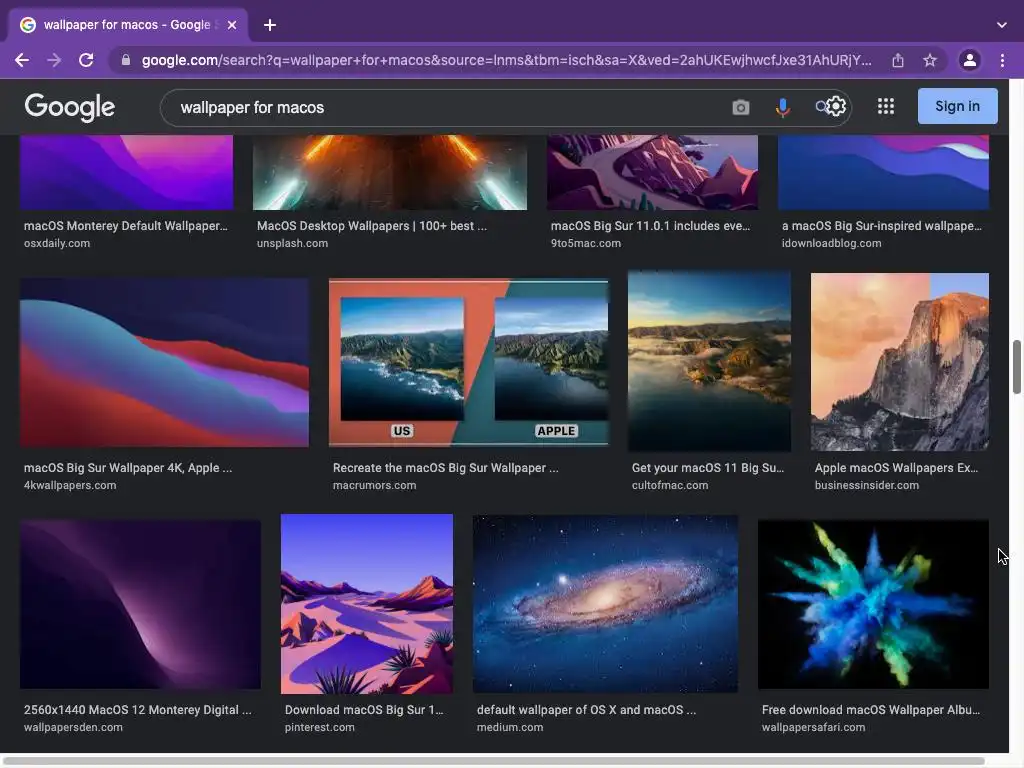Viewport: 1024px width, 768px height.
Task: Open dark purple Monterey Digital wallpaper image
Action: pyautogui.click(x=140, y=604)
